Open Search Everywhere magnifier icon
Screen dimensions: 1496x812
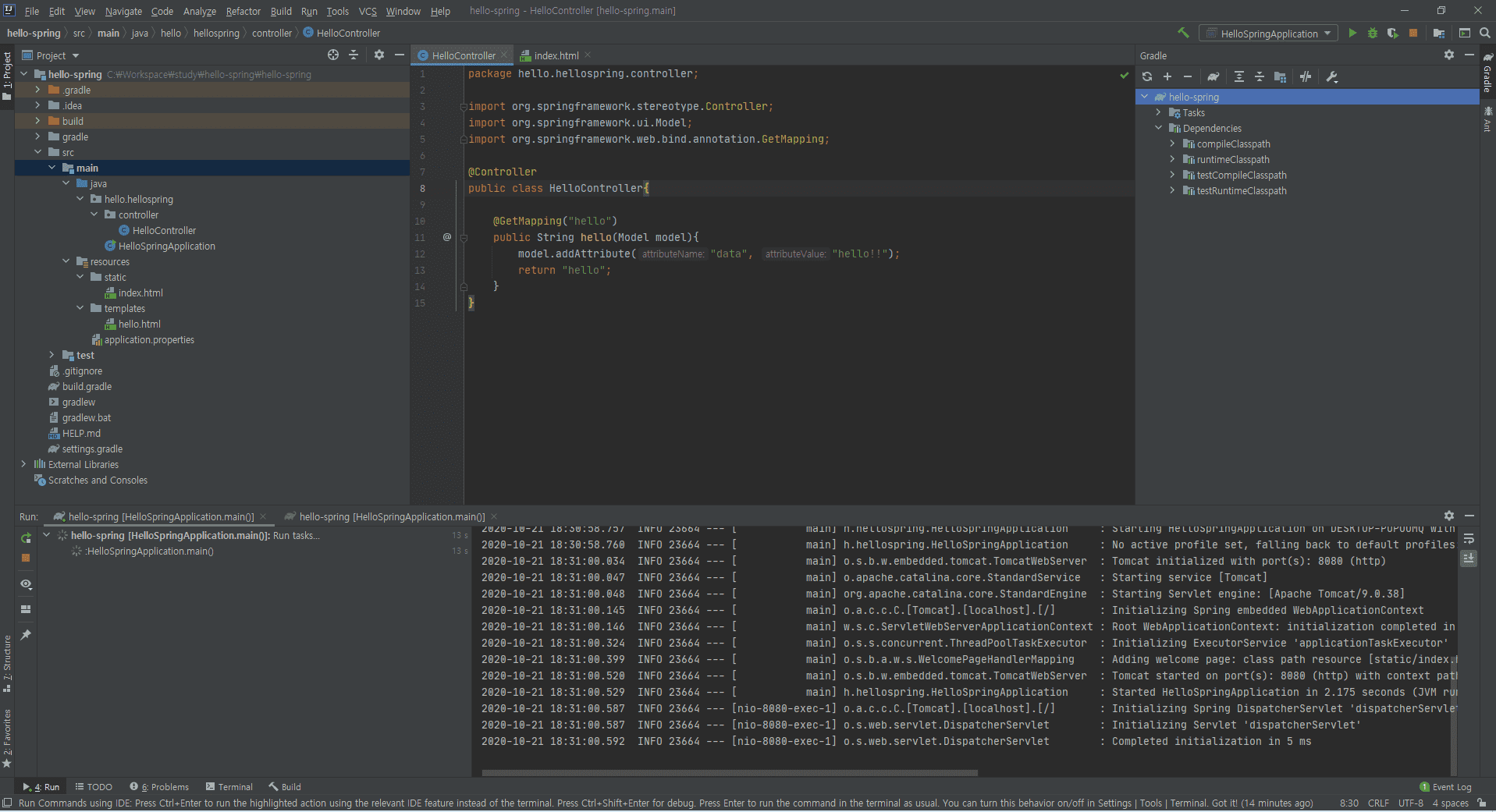point(1485,33)
